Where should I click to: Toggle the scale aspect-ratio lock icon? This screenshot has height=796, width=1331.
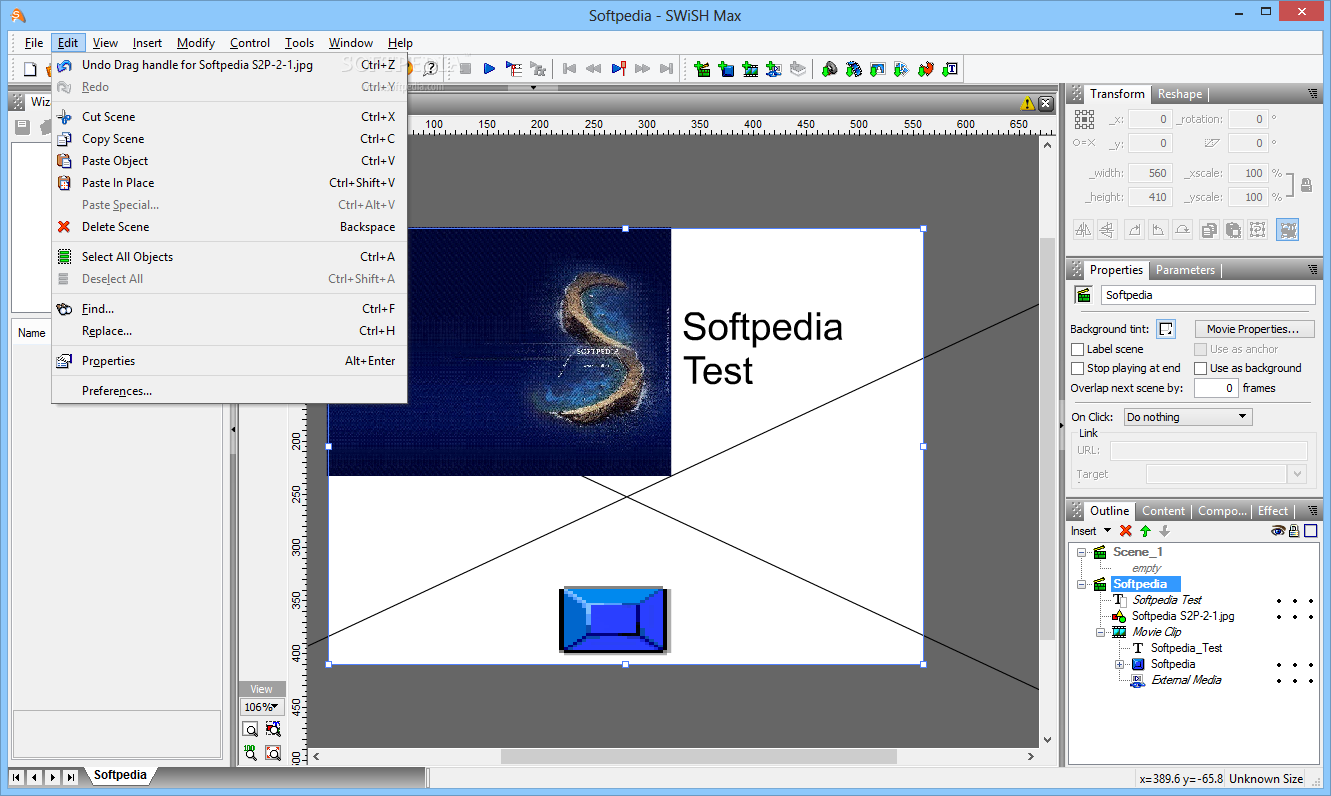1306,185
